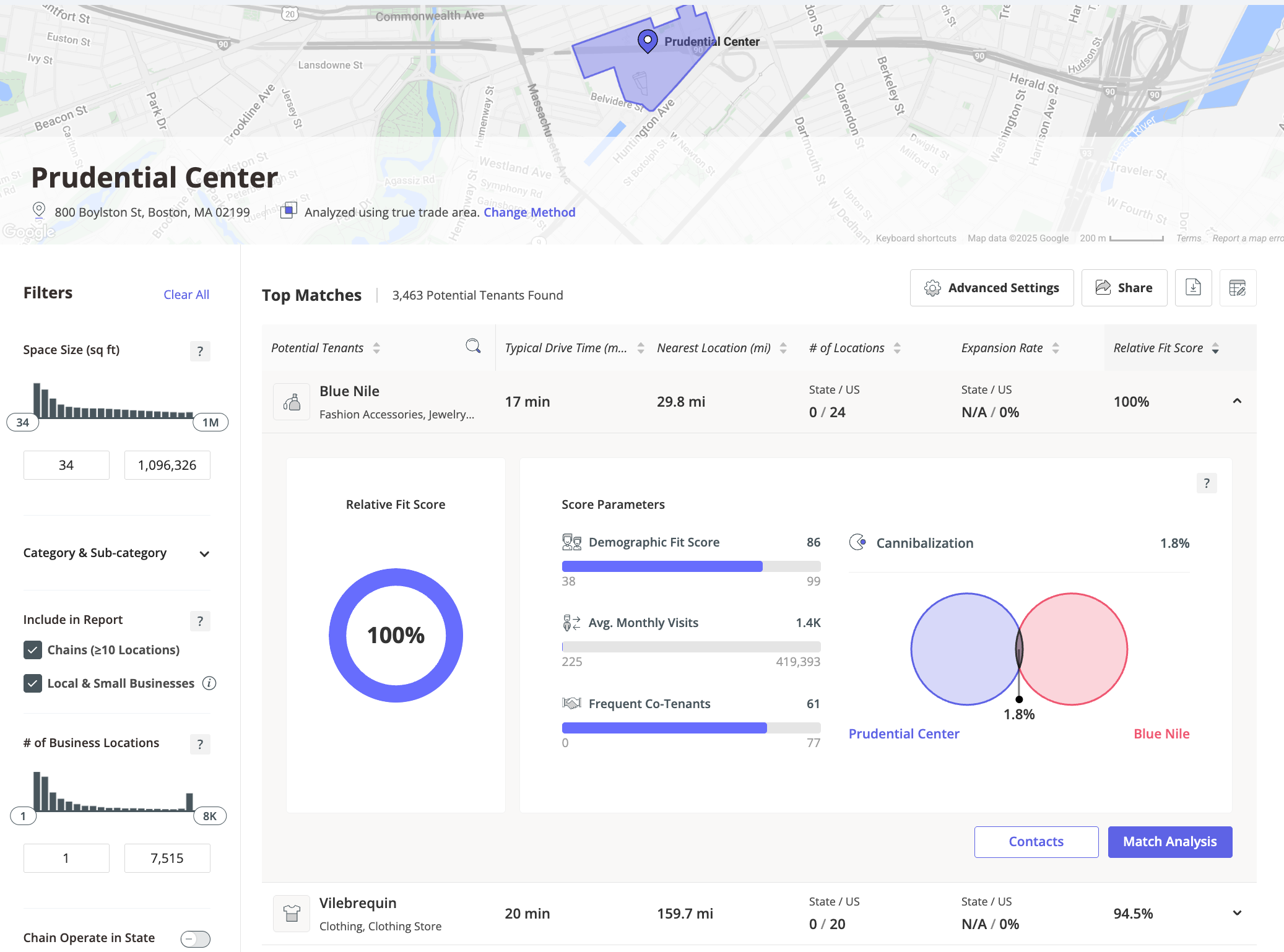Image resolution: width=1284 pixels, height=952 pixels.
Task: Click the Frequent Co-Tenants handshake icon
Action: click(x=571, y=703)
